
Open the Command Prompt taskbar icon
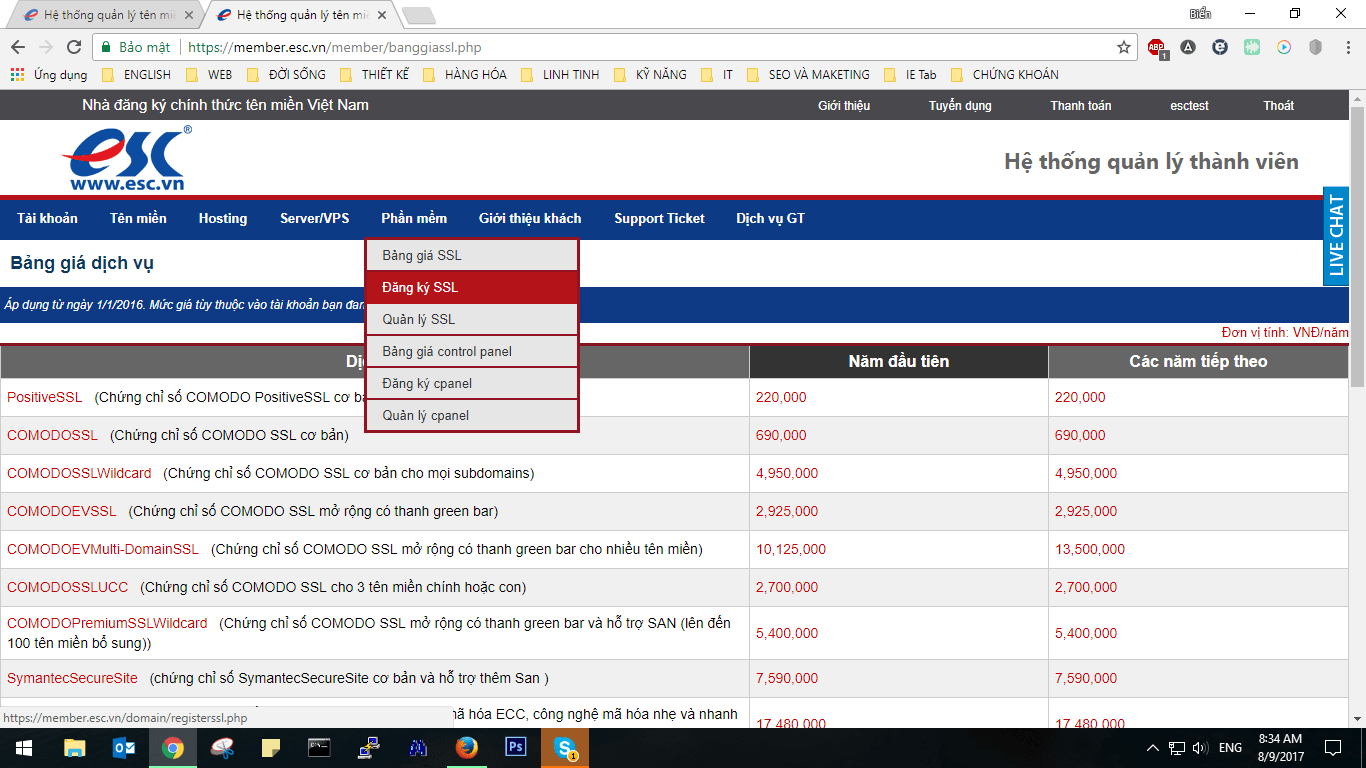tap(320, 747)
